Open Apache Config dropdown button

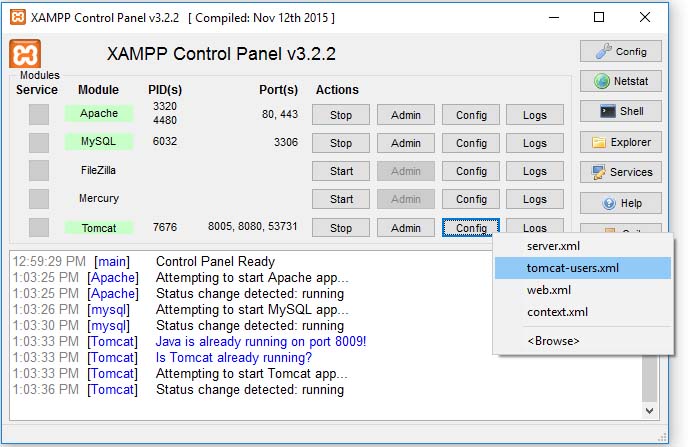[471, 115]
